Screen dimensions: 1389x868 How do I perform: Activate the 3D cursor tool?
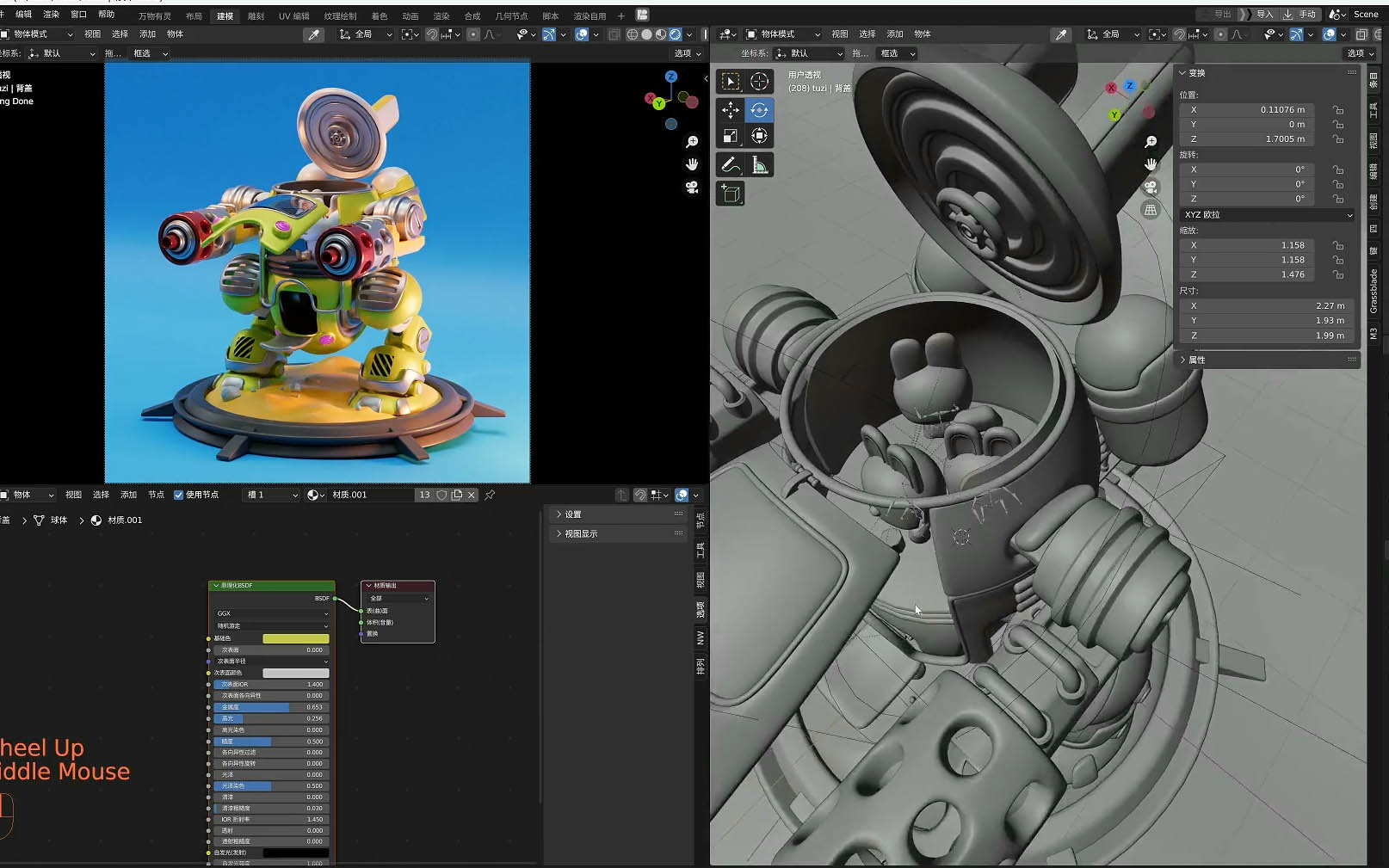(759, 82)
